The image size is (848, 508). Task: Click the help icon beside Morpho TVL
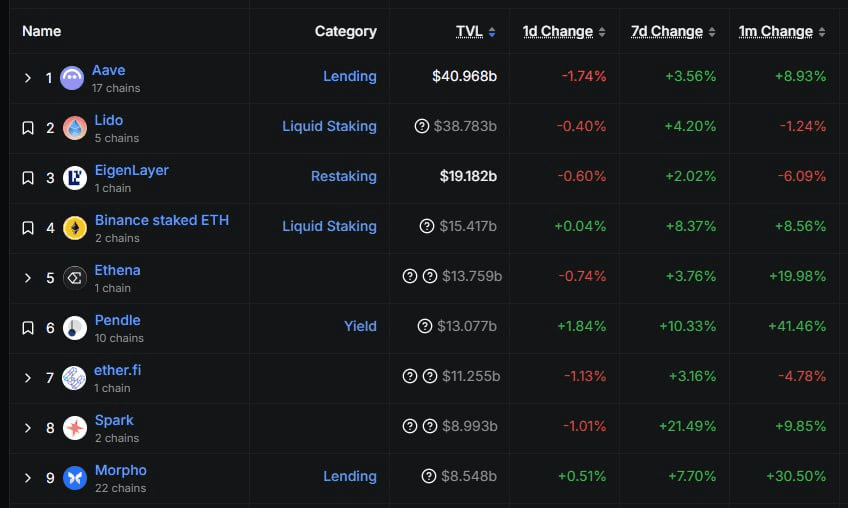[429, 476]
